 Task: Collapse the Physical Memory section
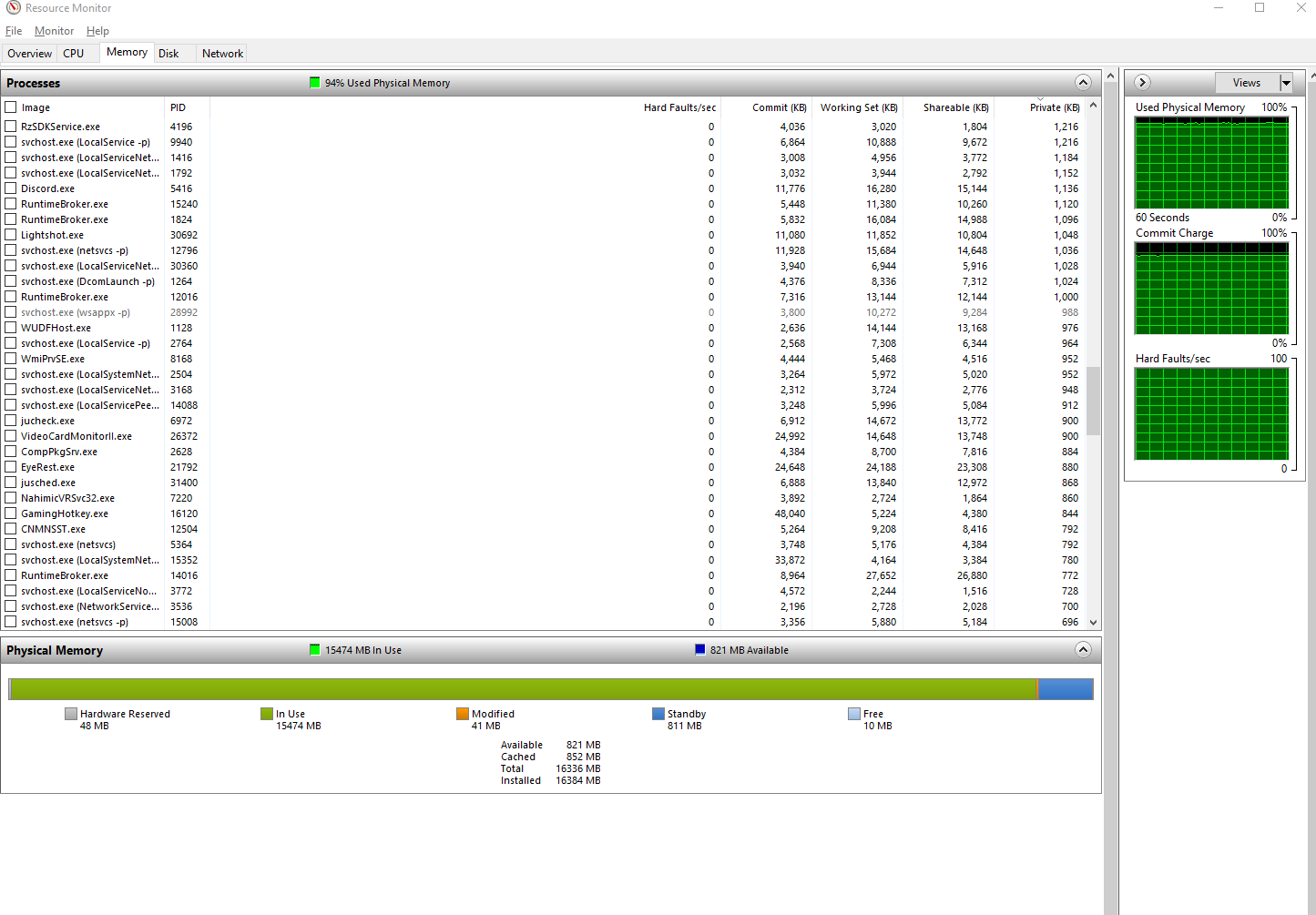click(1083, 650)
